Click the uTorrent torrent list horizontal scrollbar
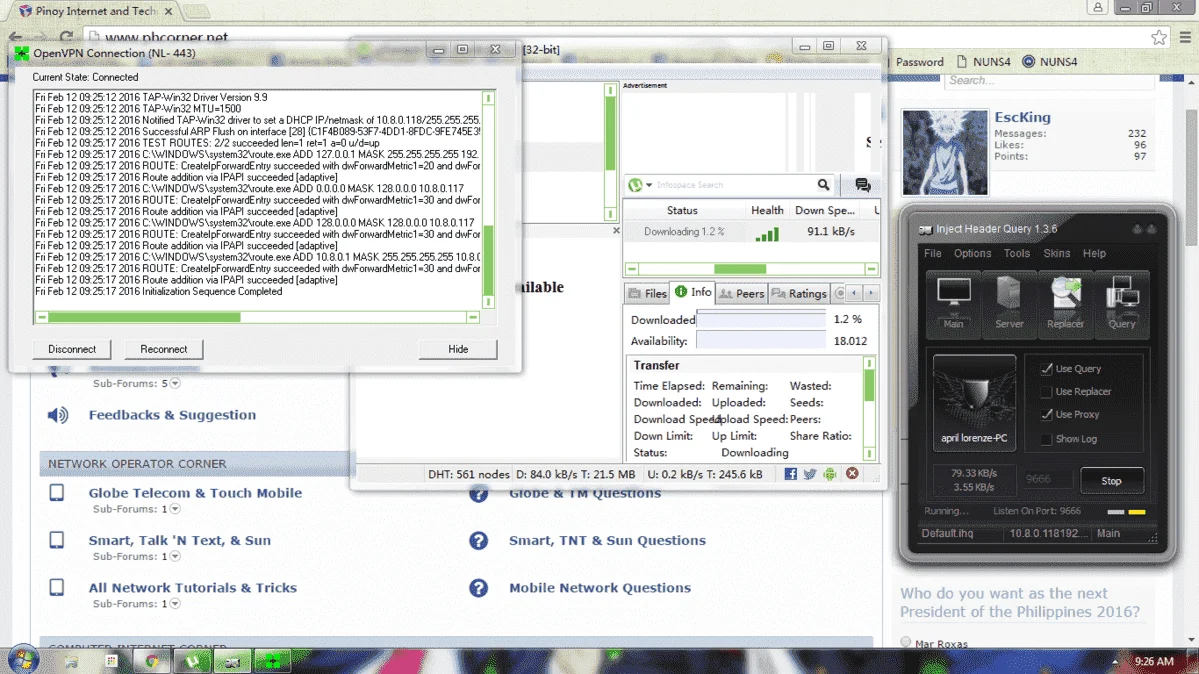This screenshot has height=674, width=1199. click(x=751, y=269)
